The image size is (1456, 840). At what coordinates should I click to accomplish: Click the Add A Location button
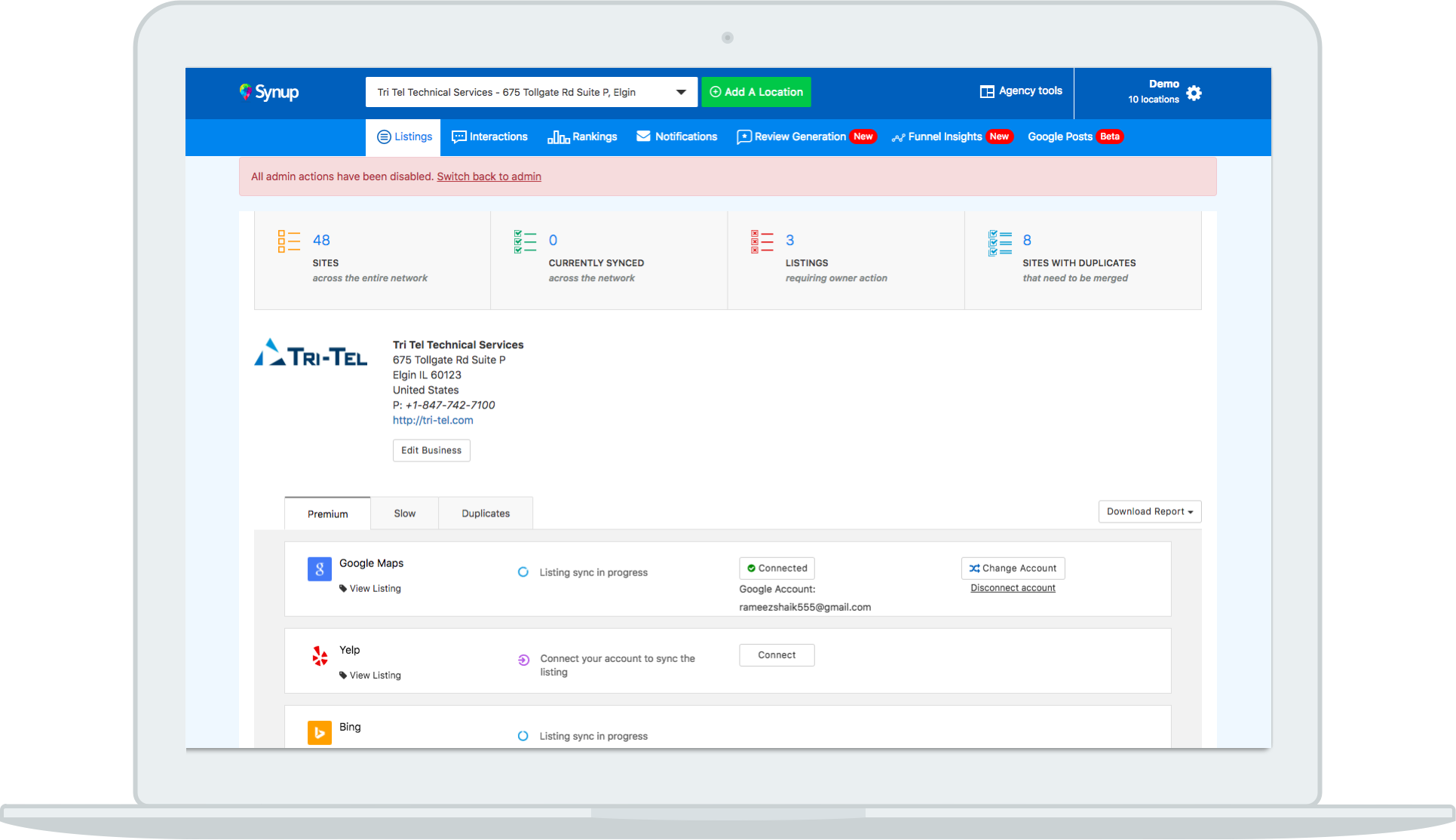click(756, 92)
